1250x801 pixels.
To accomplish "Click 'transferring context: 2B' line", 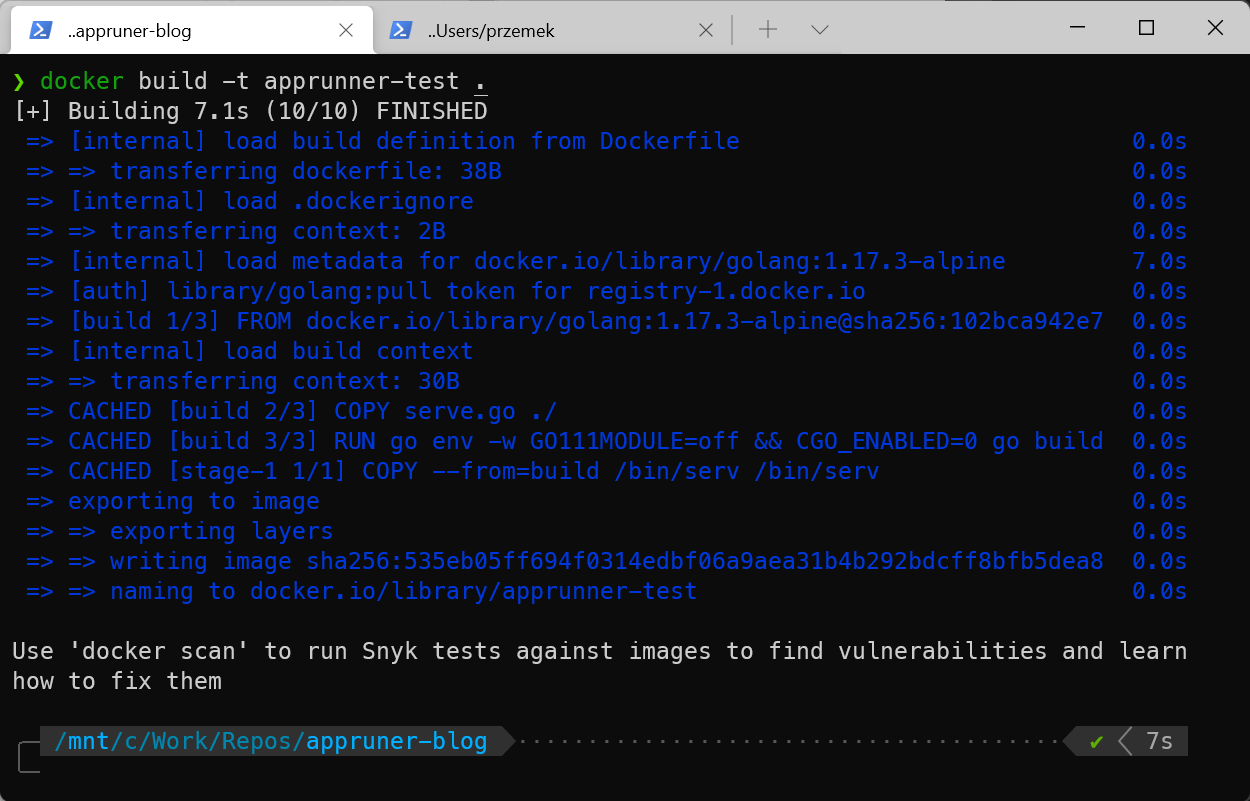I will click(236, 231).
